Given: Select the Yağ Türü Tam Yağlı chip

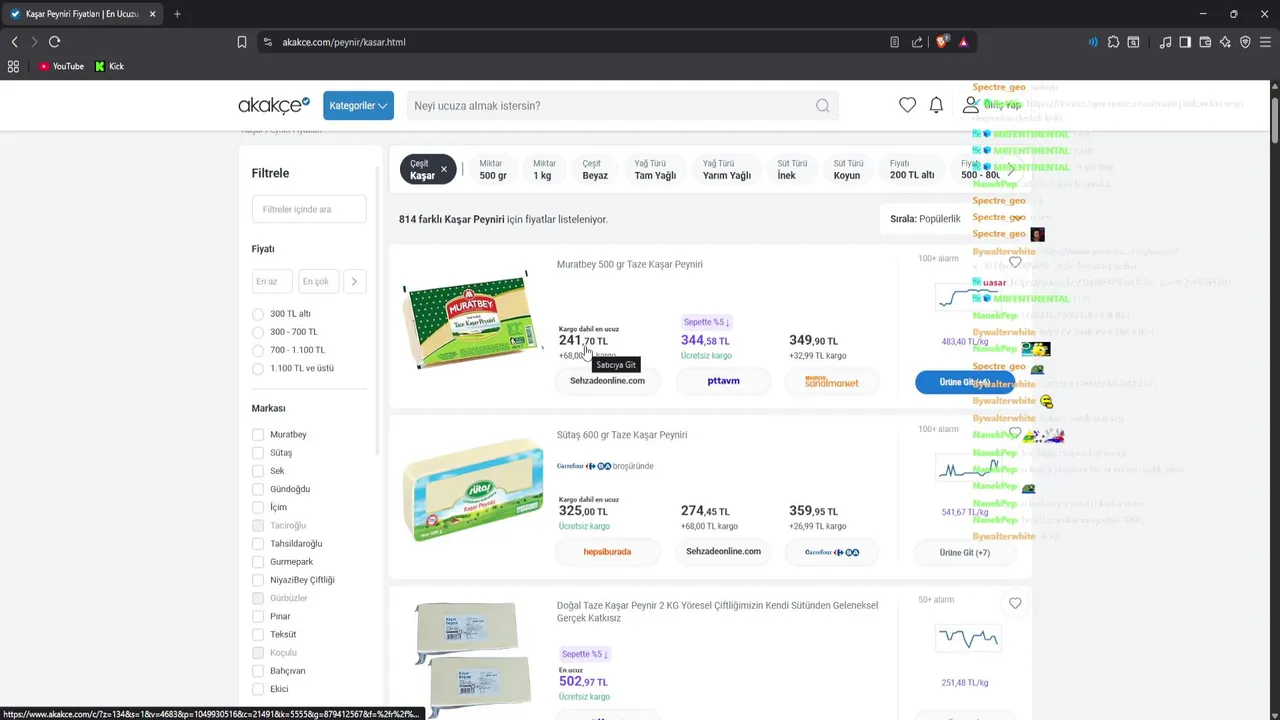Looking at the screenshot, I should click(655, 169).
